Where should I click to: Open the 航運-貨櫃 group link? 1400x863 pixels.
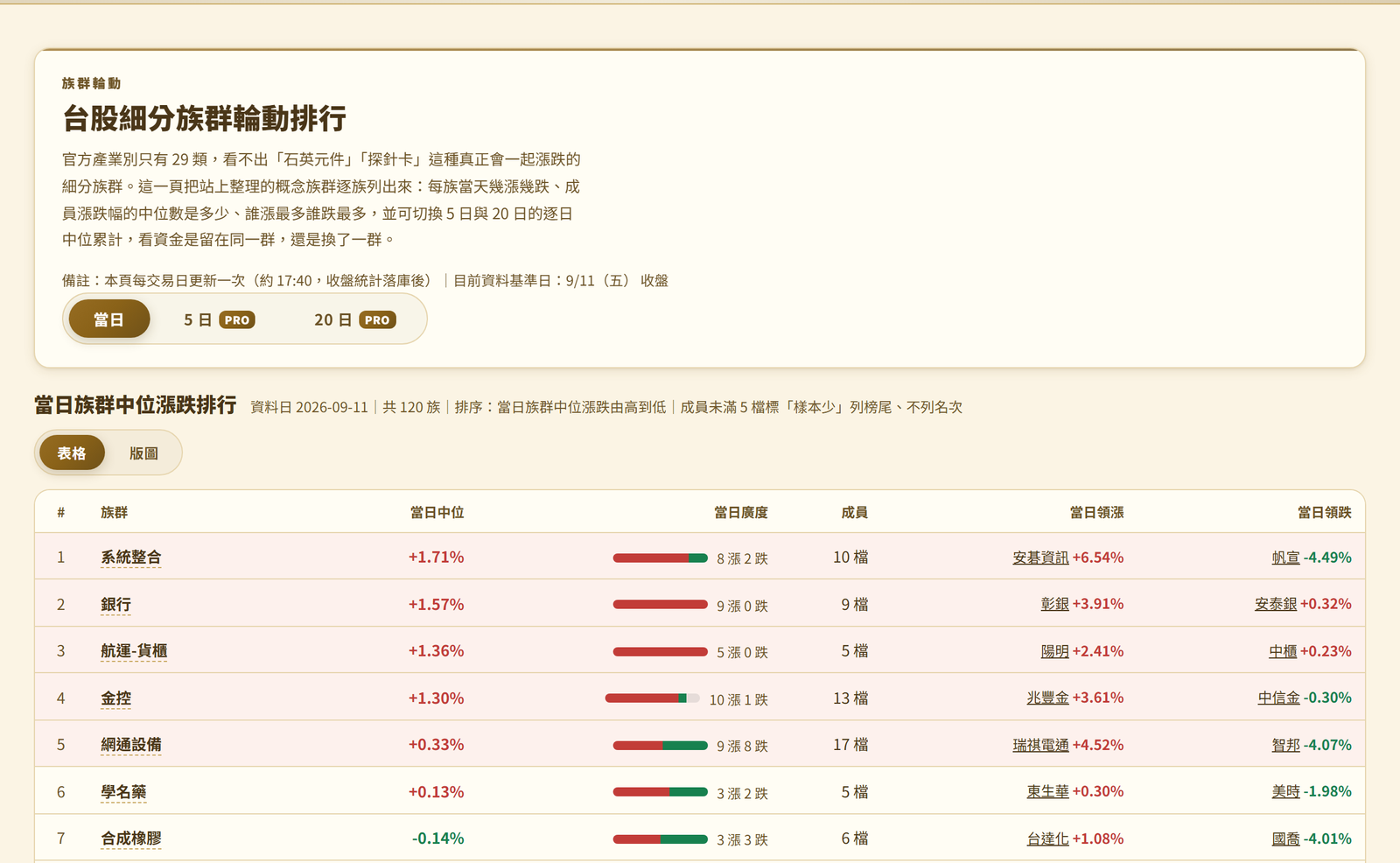coord(134,651)
